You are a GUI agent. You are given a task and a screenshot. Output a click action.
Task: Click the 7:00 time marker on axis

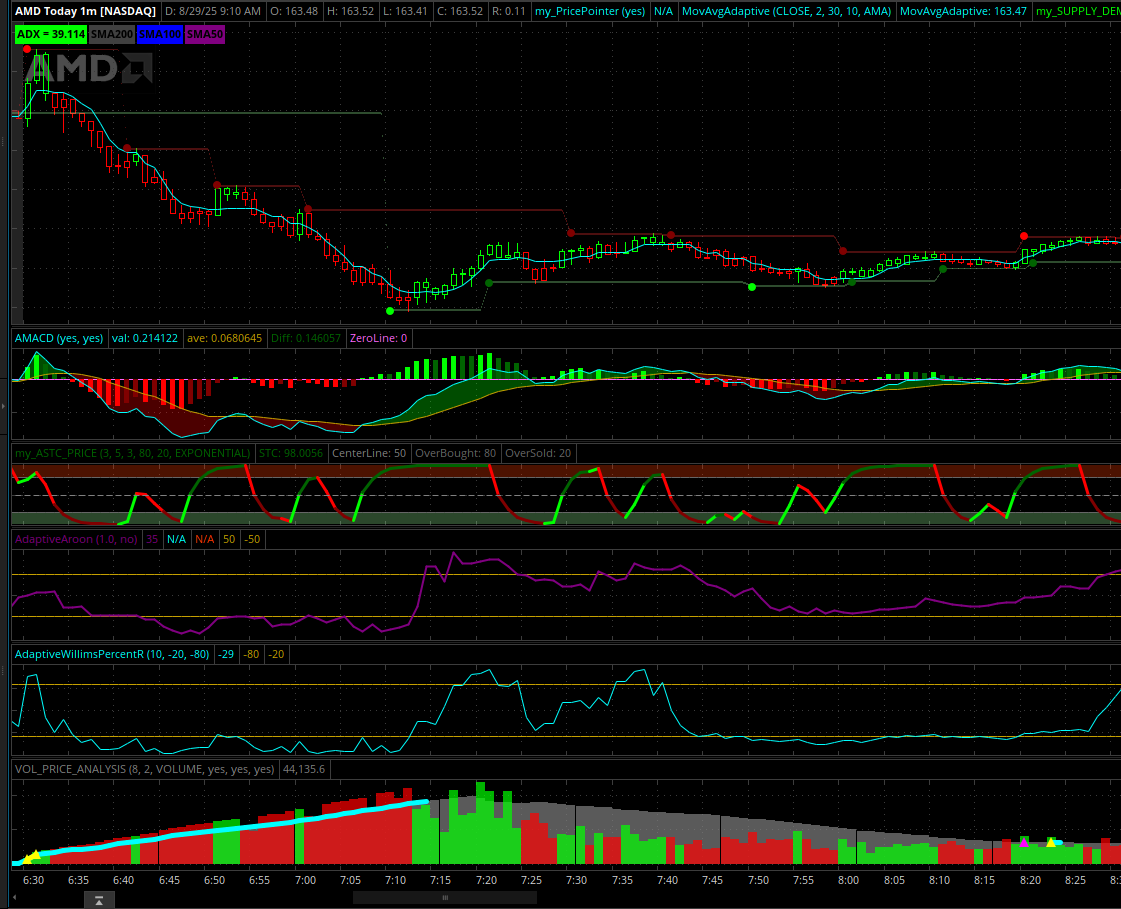(x=306, y=879)
